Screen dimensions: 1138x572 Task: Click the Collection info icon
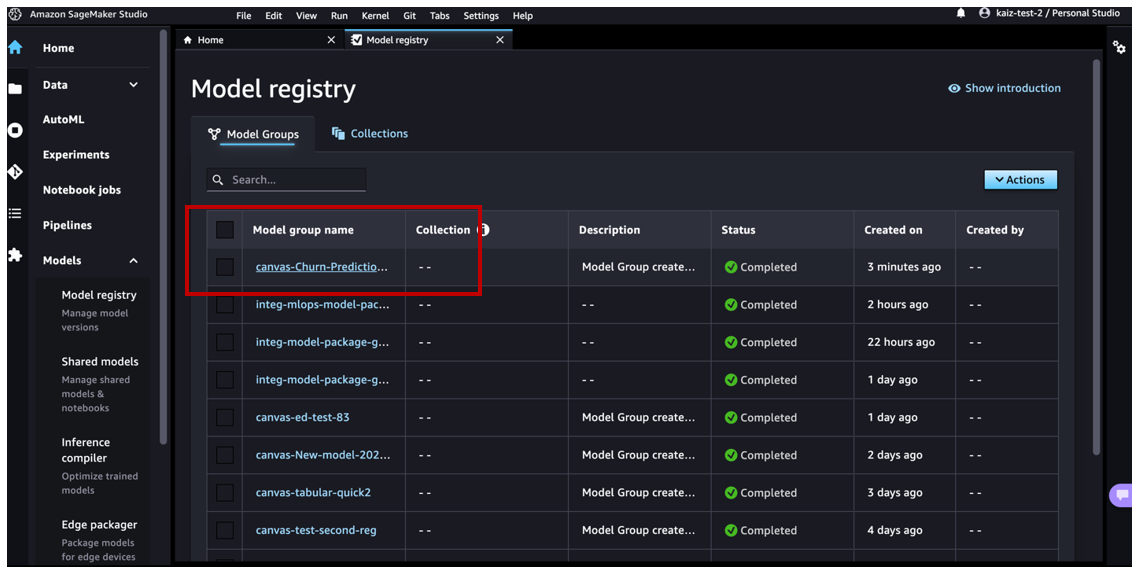483,229
